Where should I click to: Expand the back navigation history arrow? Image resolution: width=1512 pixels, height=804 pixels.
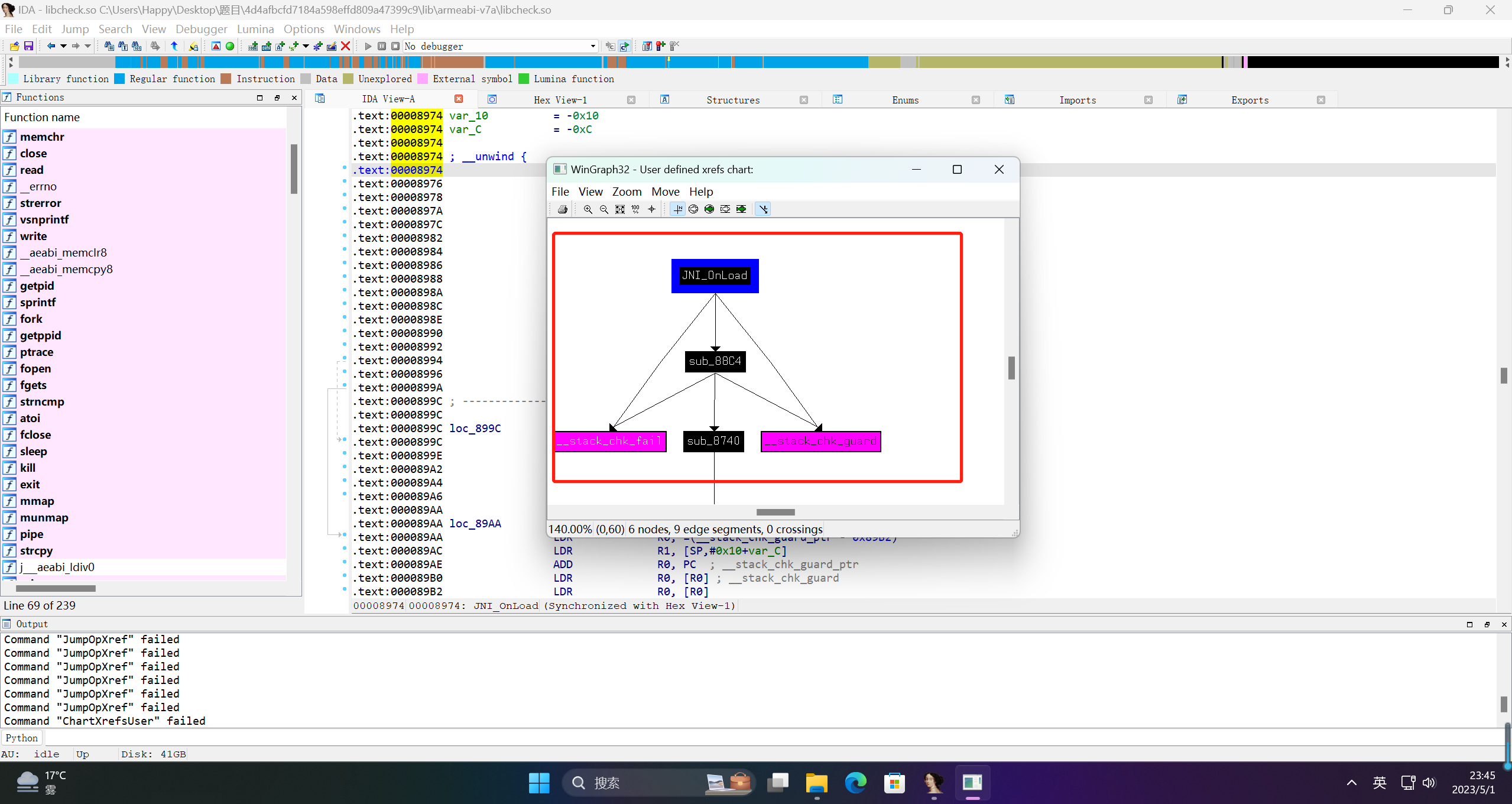click(x=63, y=46)
